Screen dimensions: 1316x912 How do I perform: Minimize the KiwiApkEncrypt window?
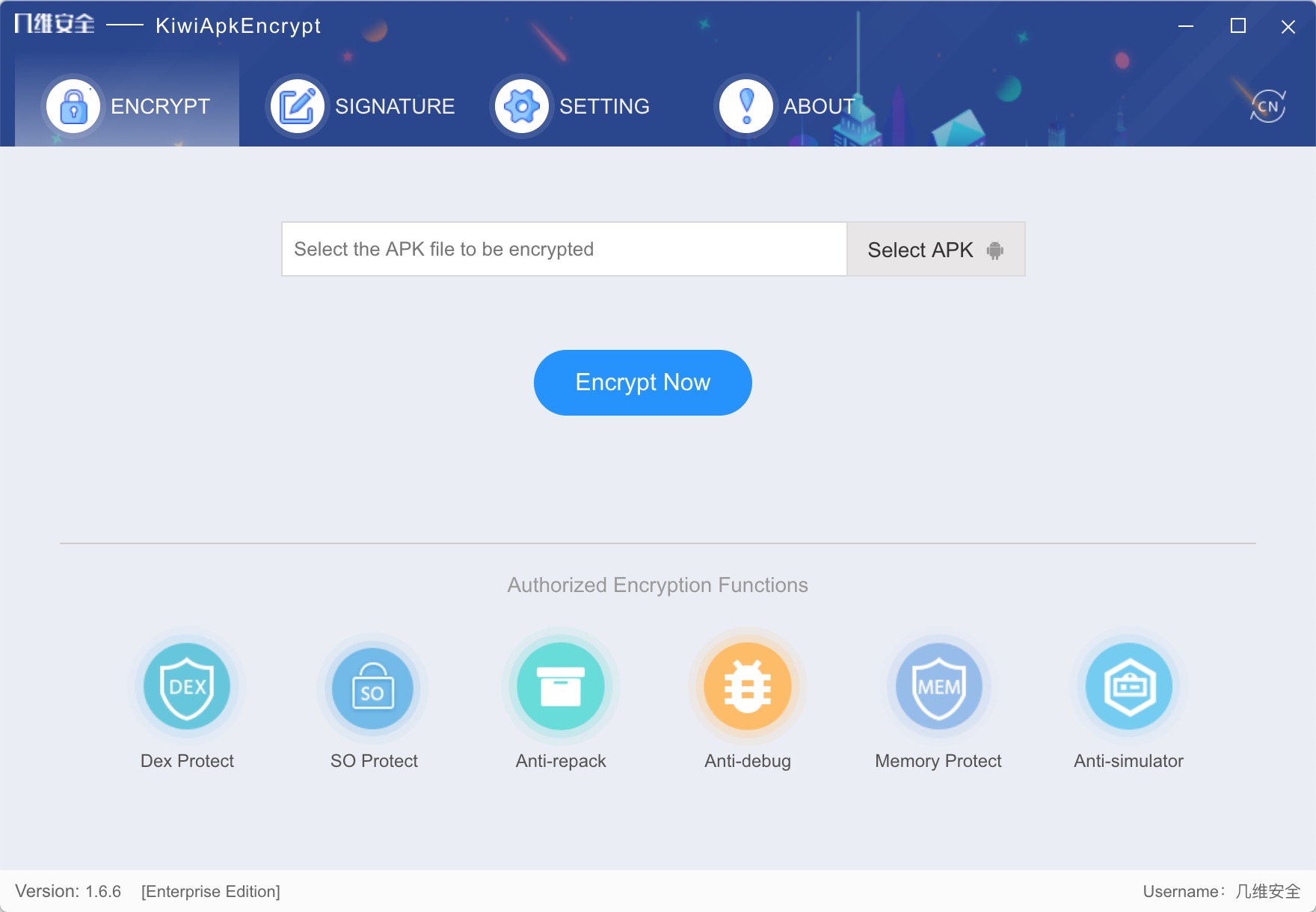coord(1186,26)
